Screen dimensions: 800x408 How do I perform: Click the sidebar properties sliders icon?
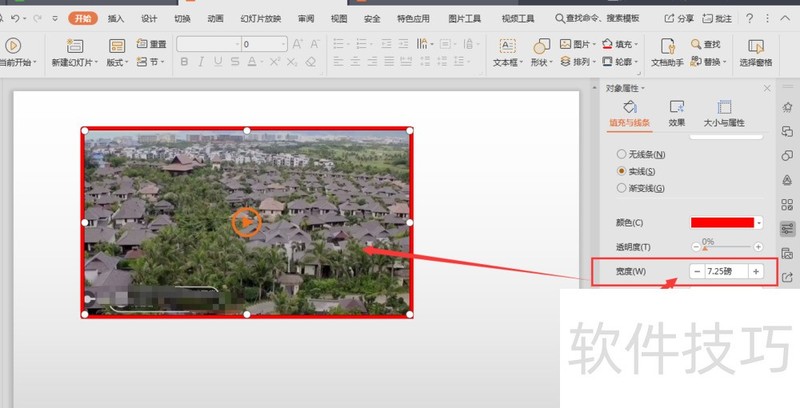787,228
